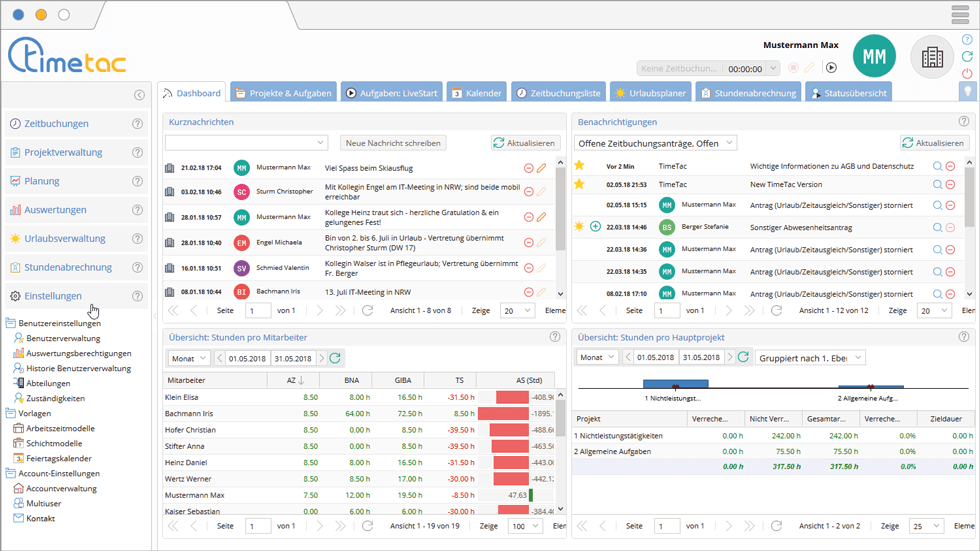Image resolution: width=980 pixels, height=551 pixels.
Task: Collapse the left sidebar panel
Action: click(139, 95)
